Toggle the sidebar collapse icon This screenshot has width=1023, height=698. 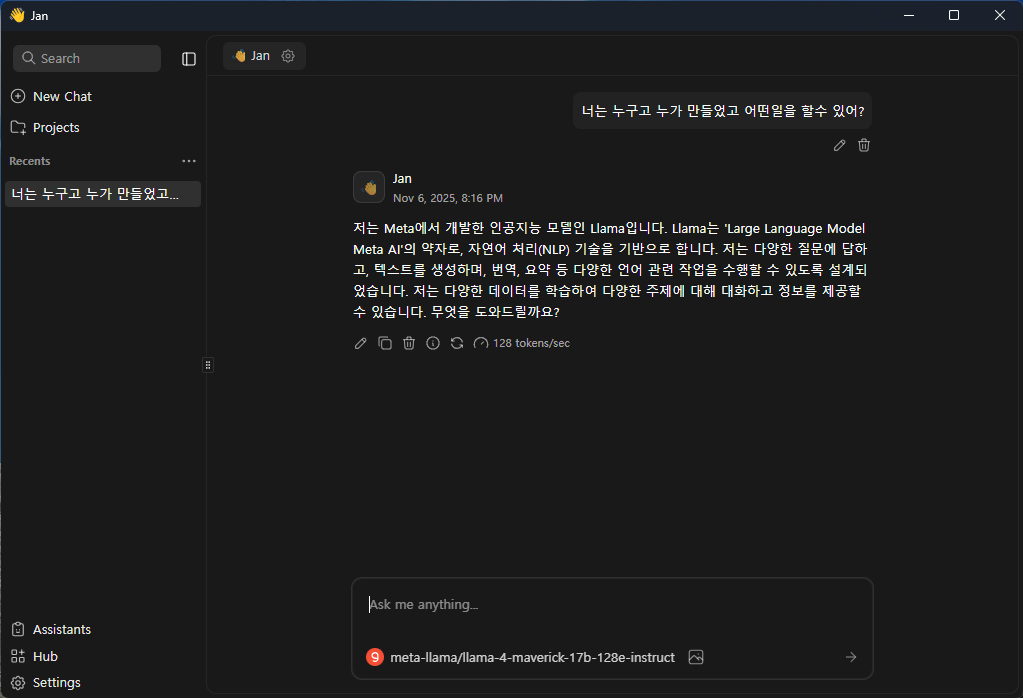189,59
